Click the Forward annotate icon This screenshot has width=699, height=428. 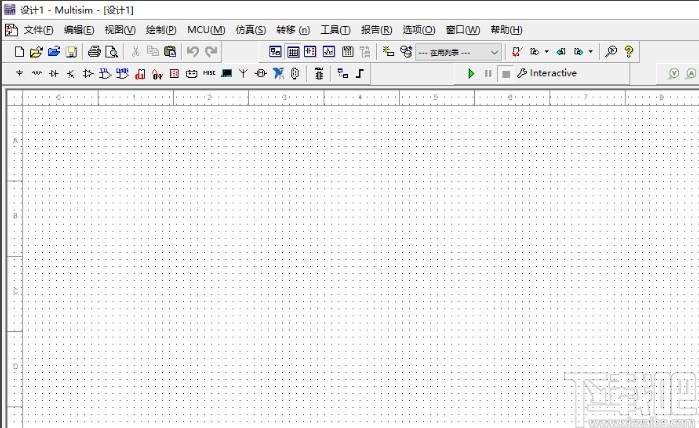tap(579, 52)
